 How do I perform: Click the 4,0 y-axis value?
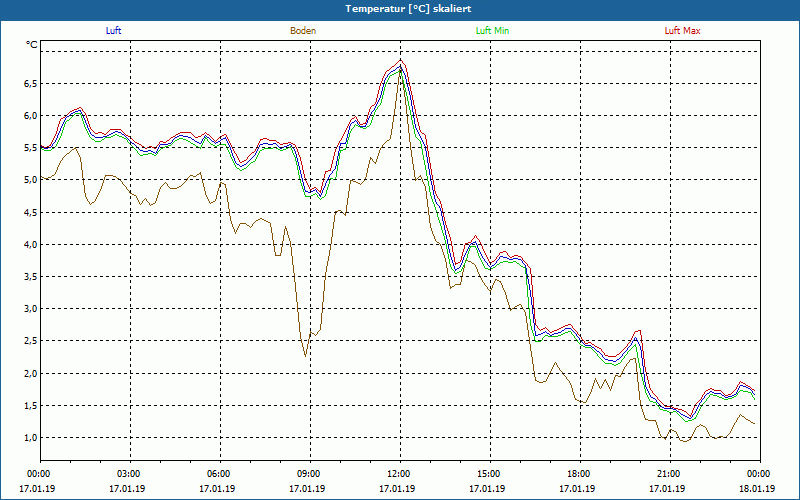tap(31, 244)
